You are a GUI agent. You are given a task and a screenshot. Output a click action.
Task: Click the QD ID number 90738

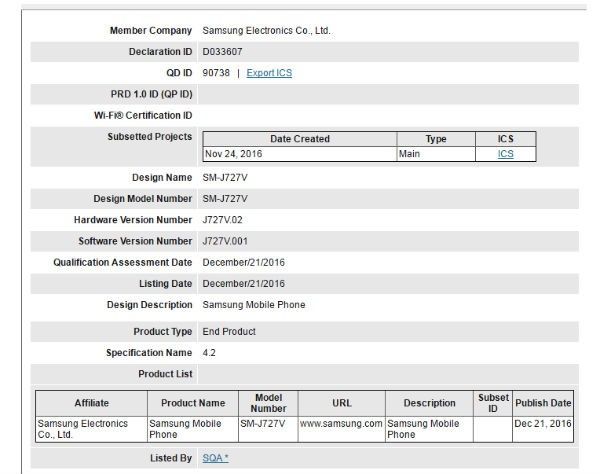216,73
